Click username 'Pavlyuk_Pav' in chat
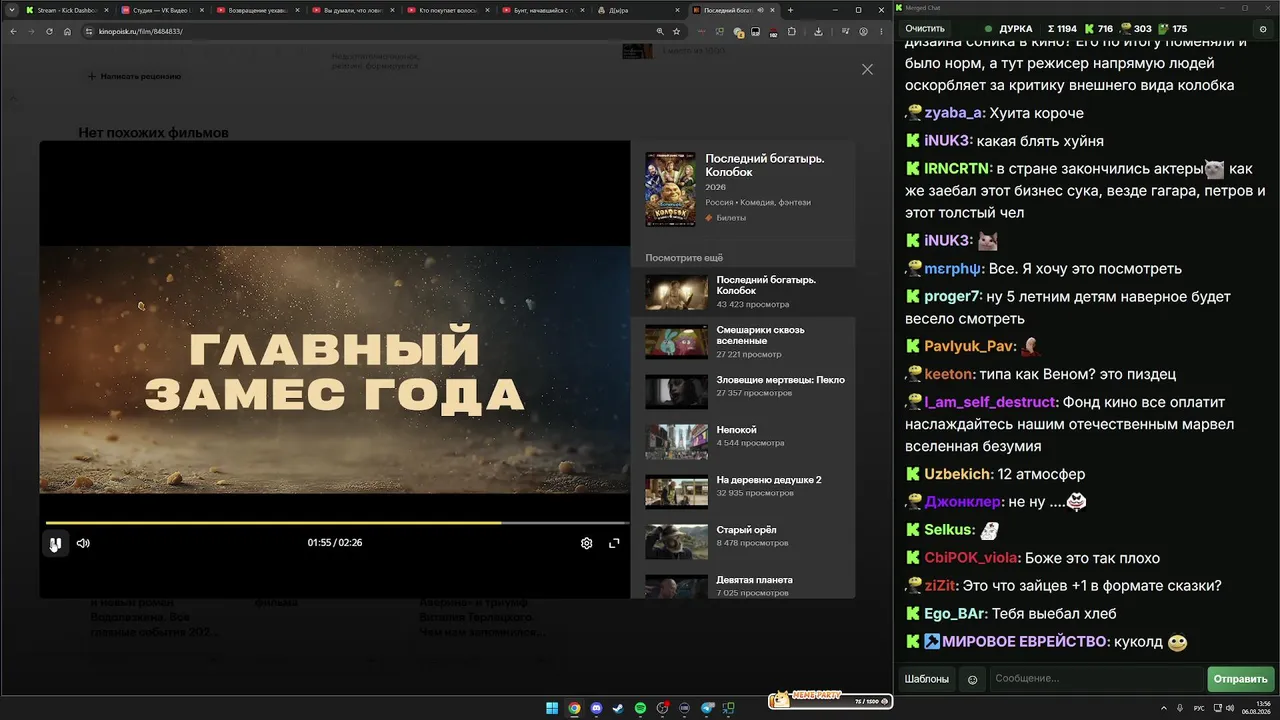The image size is (1280, 720). point(969,346)
